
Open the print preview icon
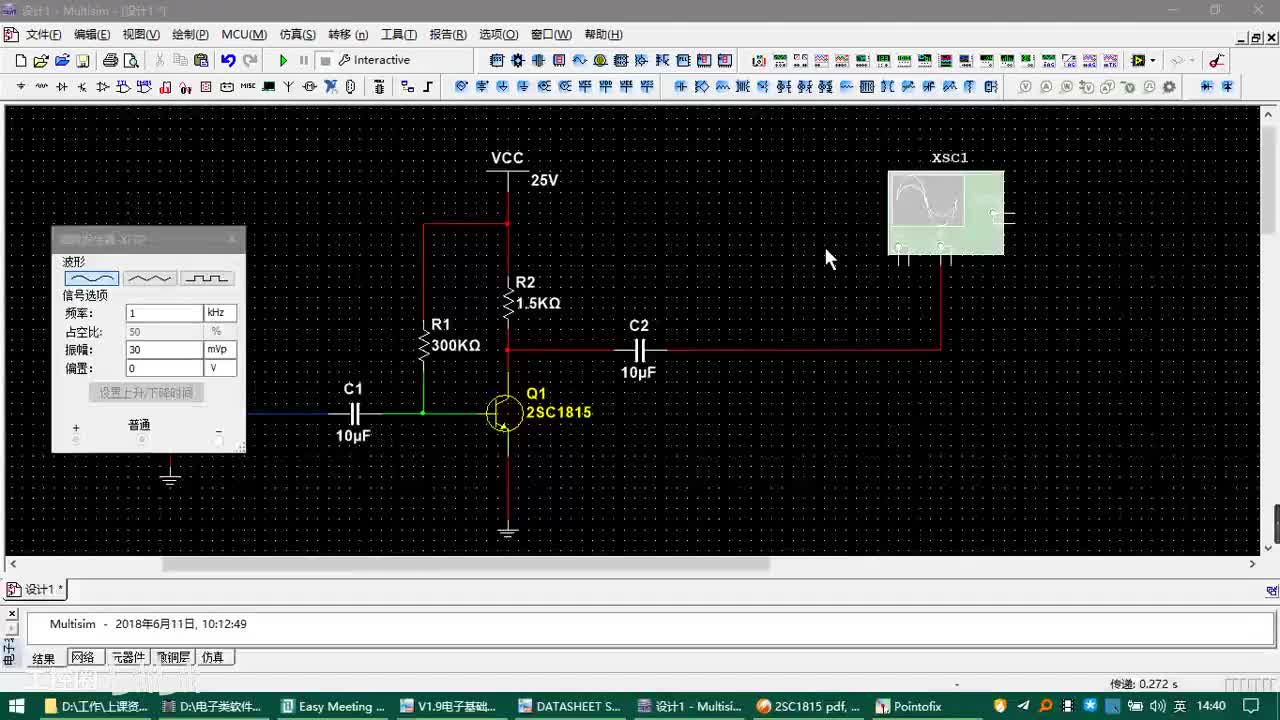coord(130,61)
